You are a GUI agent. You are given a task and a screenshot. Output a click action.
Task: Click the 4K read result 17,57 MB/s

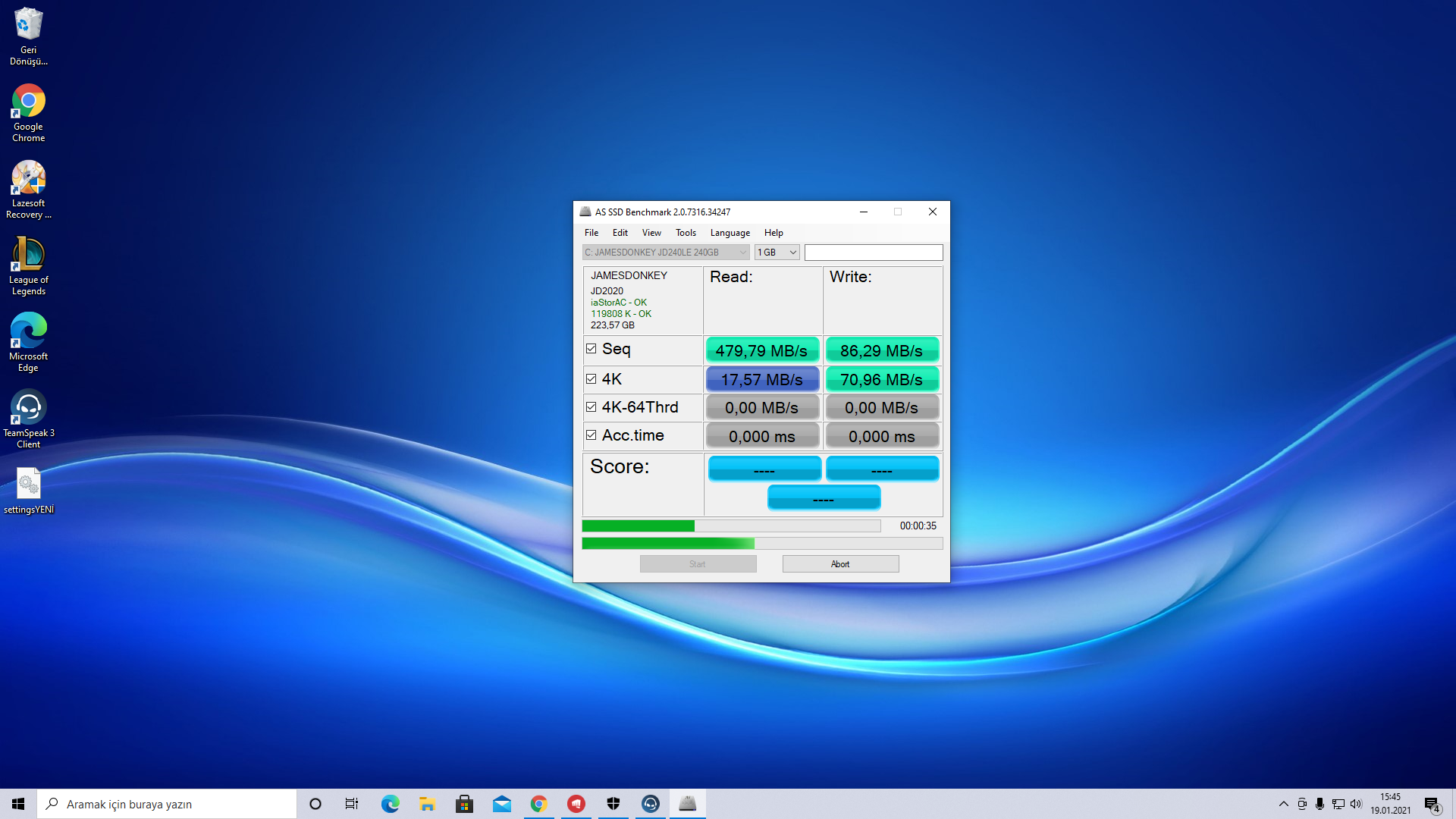tap(762, 379)
